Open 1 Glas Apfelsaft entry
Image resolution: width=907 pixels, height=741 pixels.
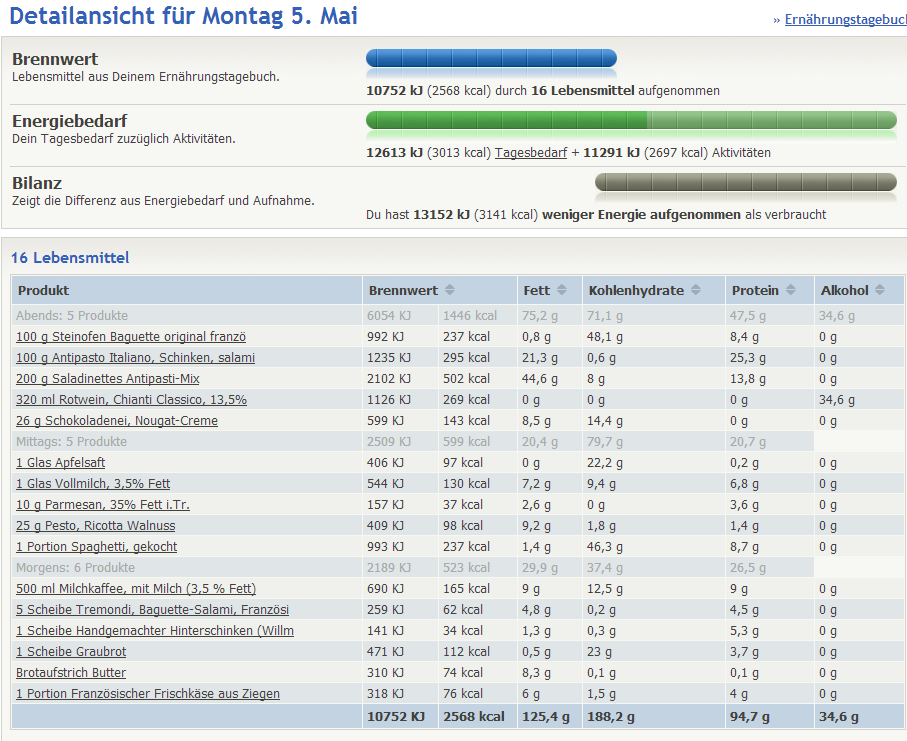click(x=60, y=463)
